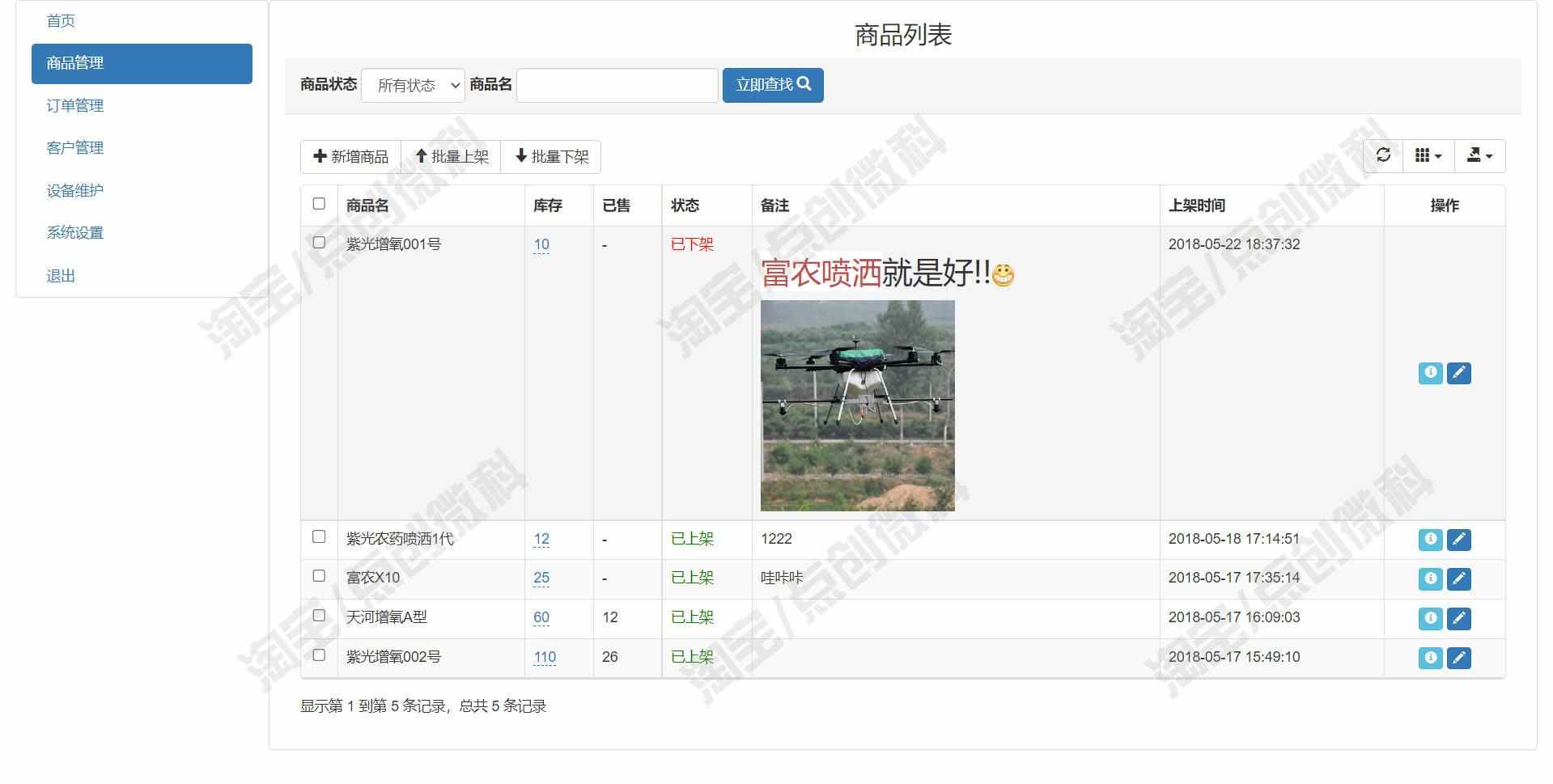The image size is (1553, 784).
Task: Open the export data dropdown
Action: coord(1479,155)
